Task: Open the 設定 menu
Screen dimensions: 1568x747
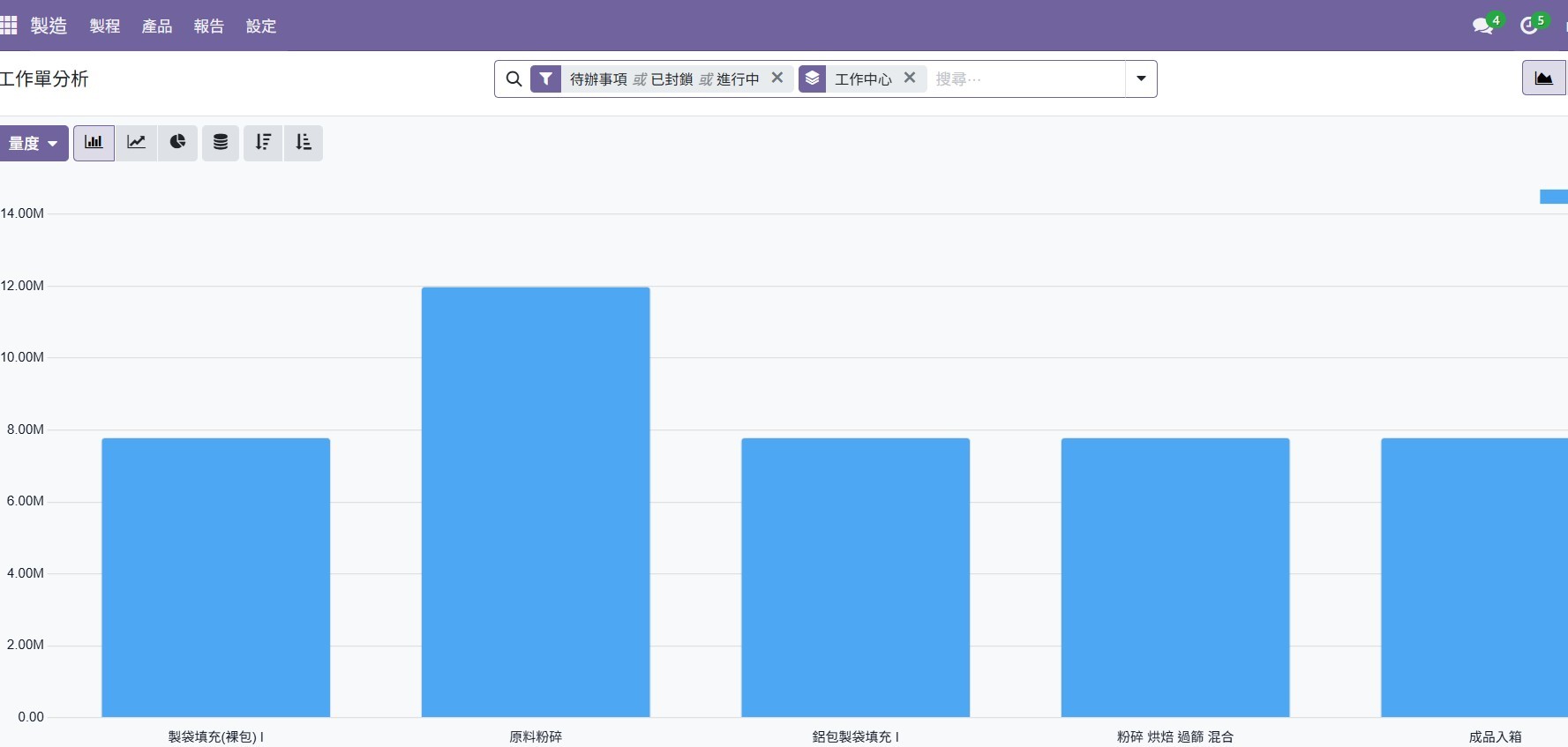Action: [x=261, y=26]
